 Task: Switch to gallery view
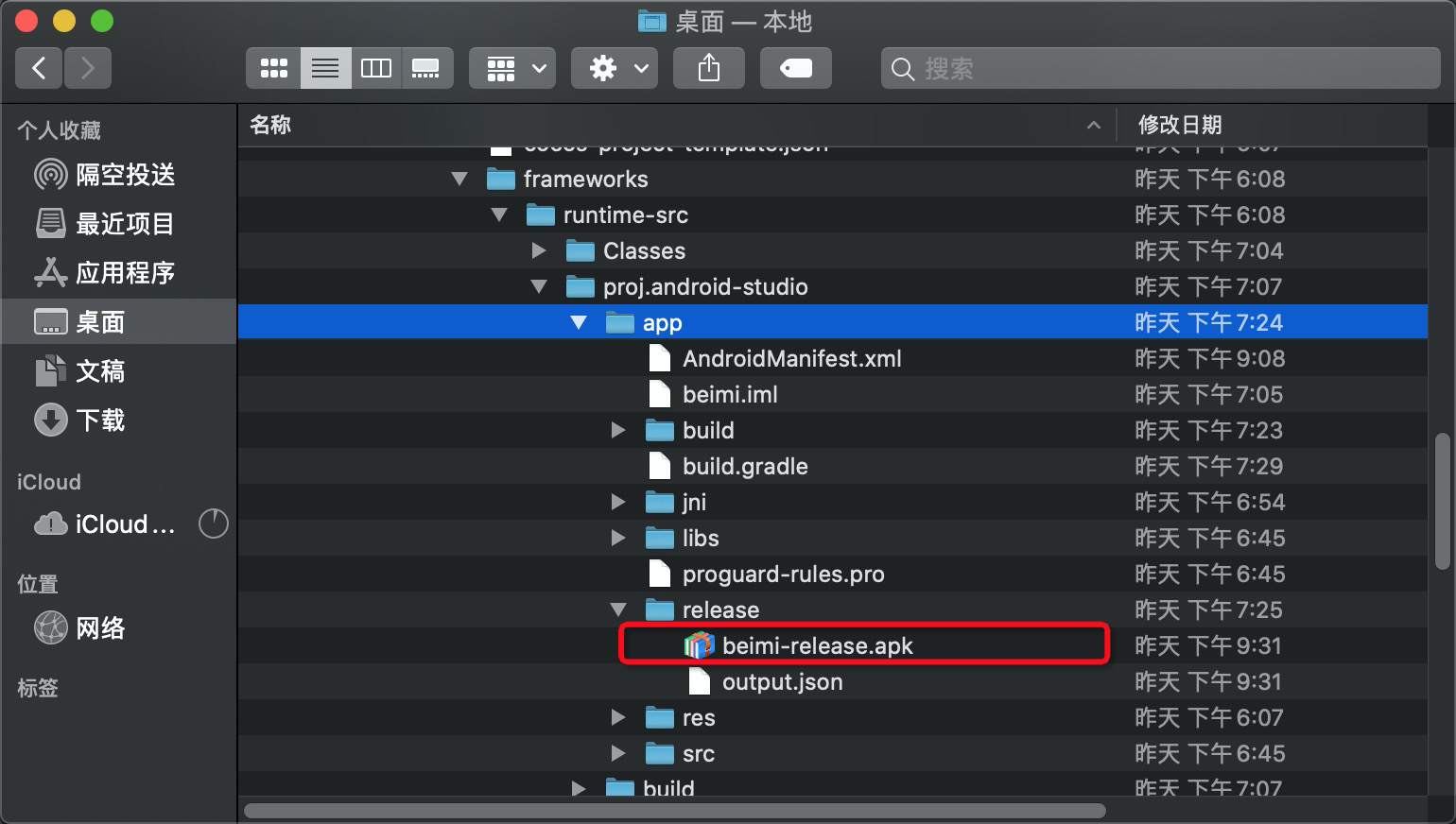(427, 67)
